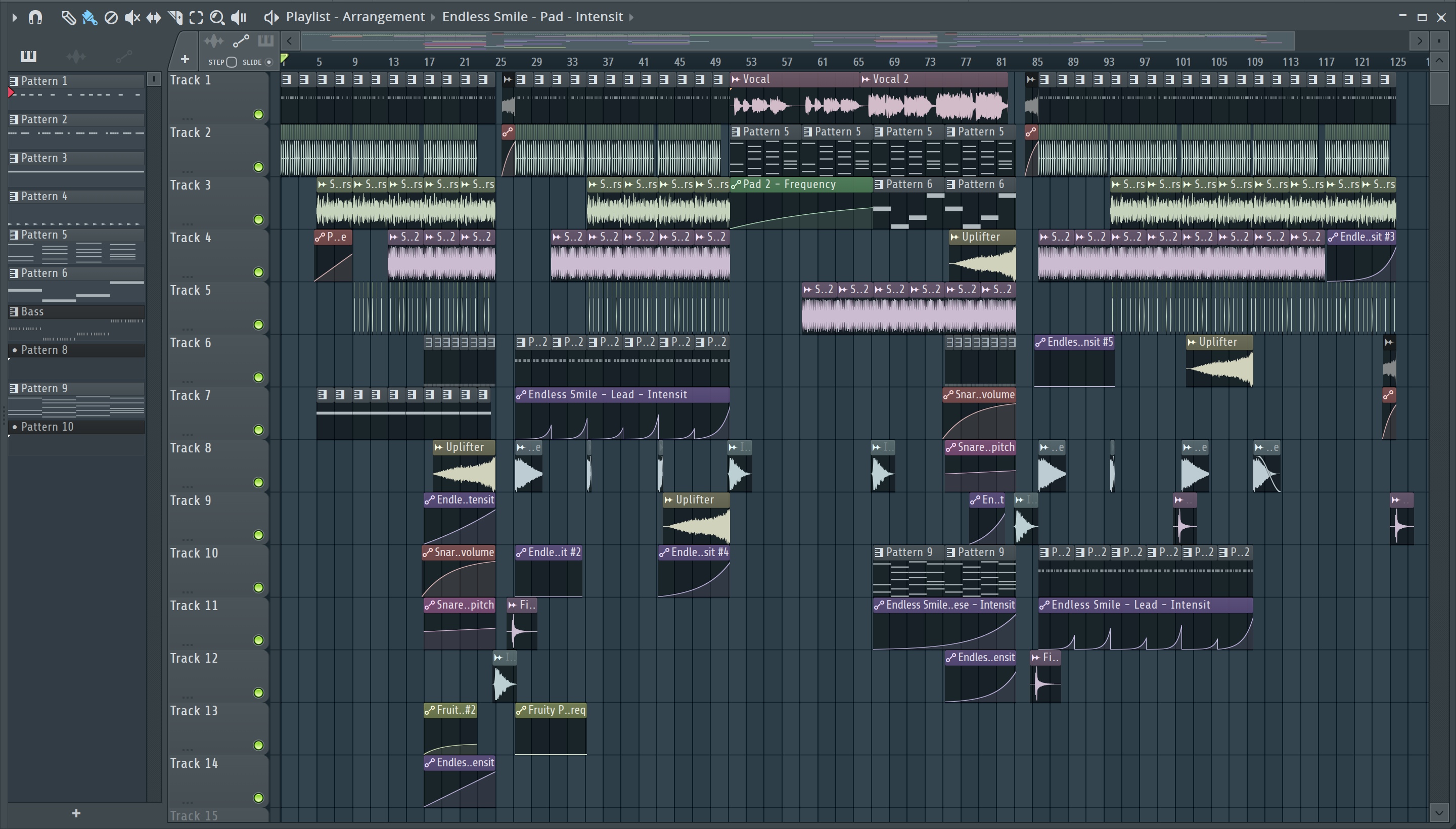This screenshot has height=829, width=1456.
Task: Mute Track 8 with its green light
Action: click(x=258, y=482)
